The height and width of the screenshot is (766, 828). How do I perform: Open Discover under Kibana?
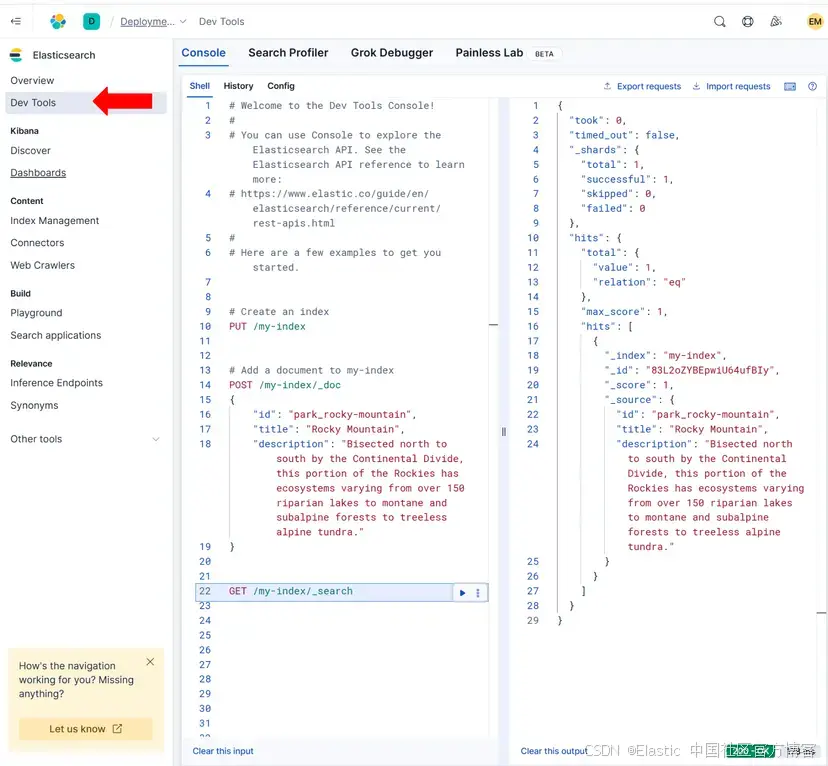coord(31,150)
